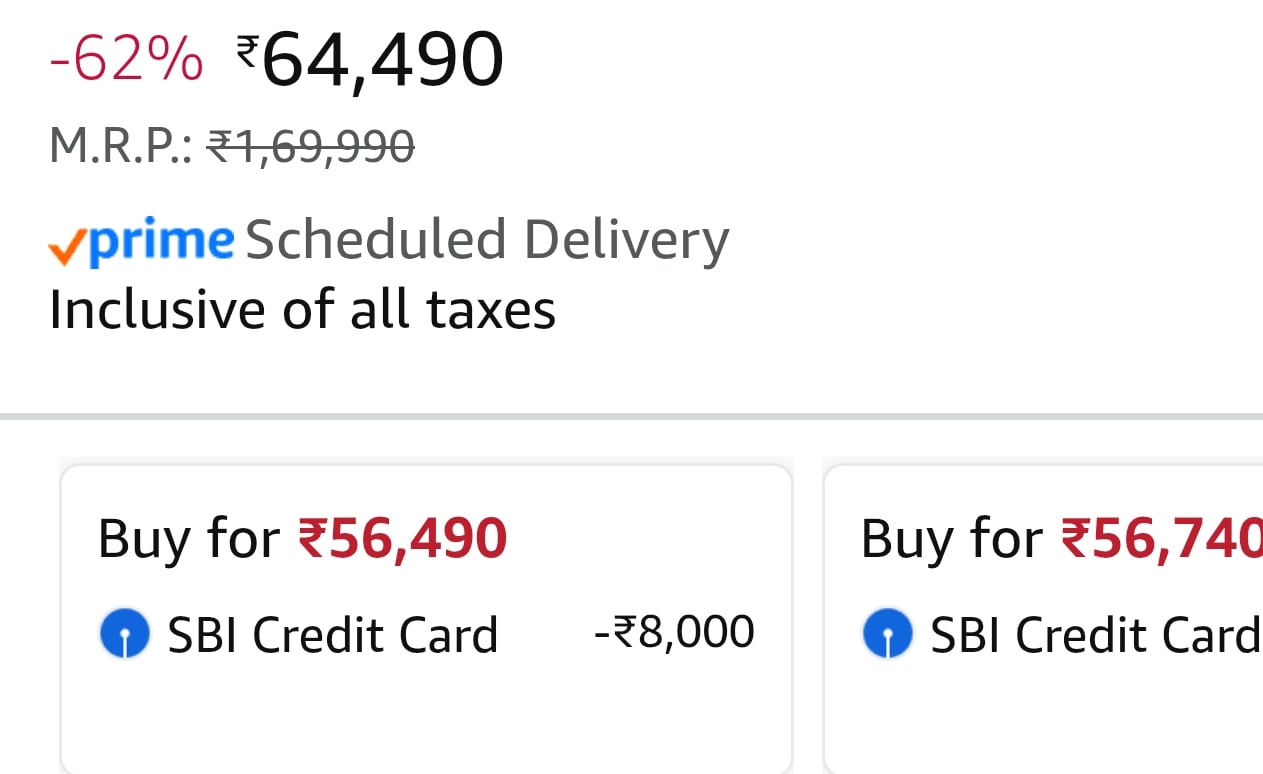The image size is (1263, 774).
Task: Click the orange Prime checkmark icon
Action: tap(67, 246)
